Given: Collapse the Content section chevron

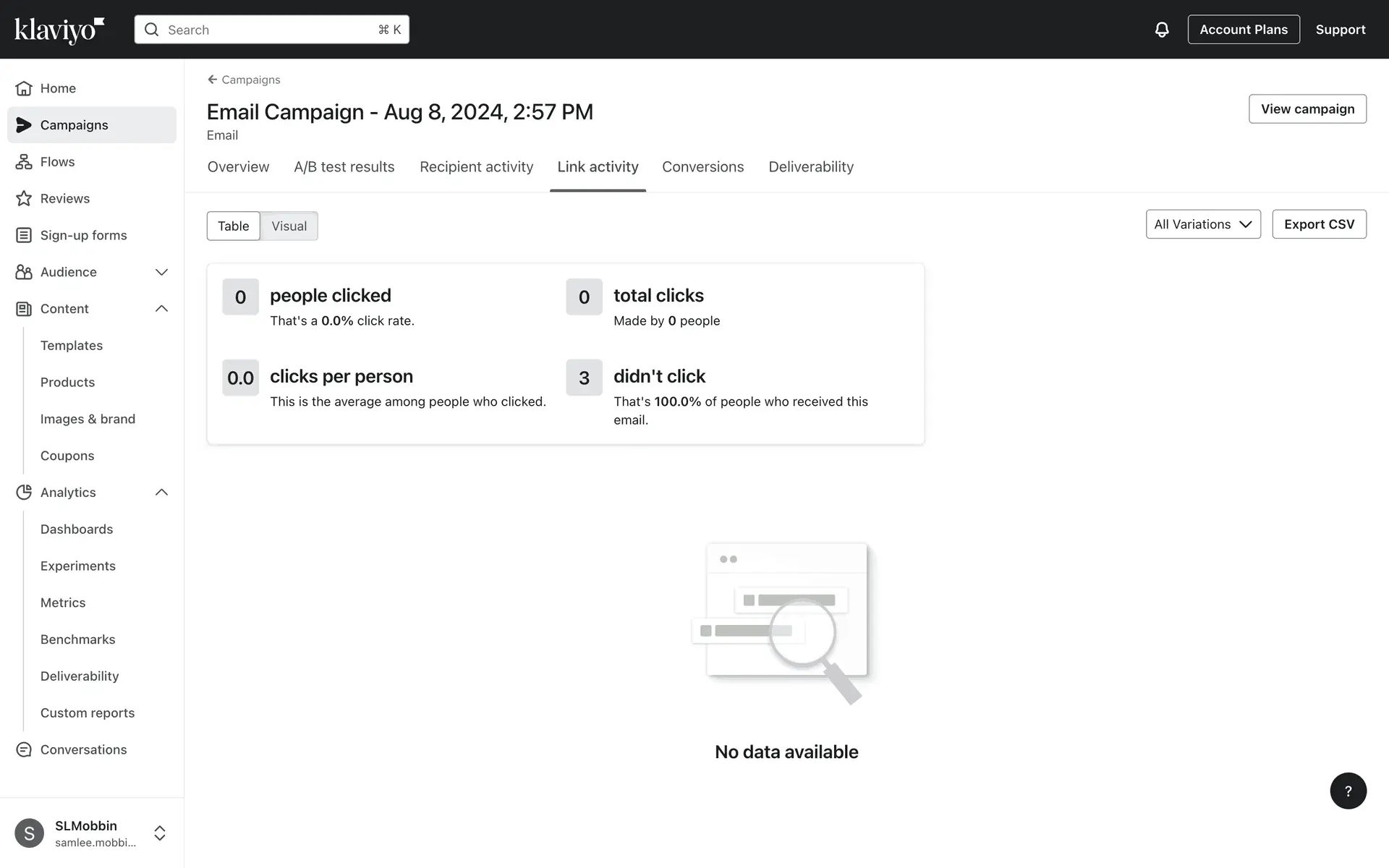Looking at the screenshot, I should [161, 309].
